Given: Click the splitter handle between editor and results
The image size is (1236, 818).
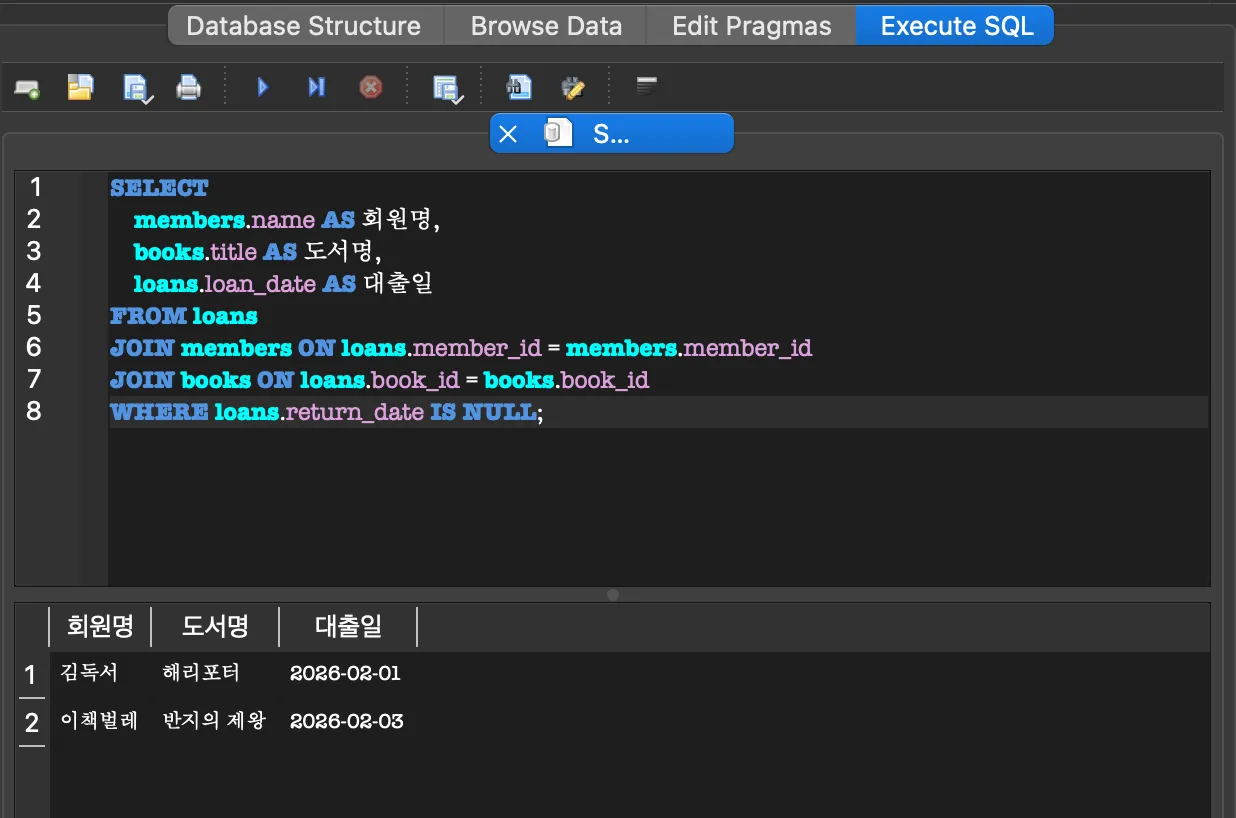Looking at the screenshot, I should (x=613, y=595).
